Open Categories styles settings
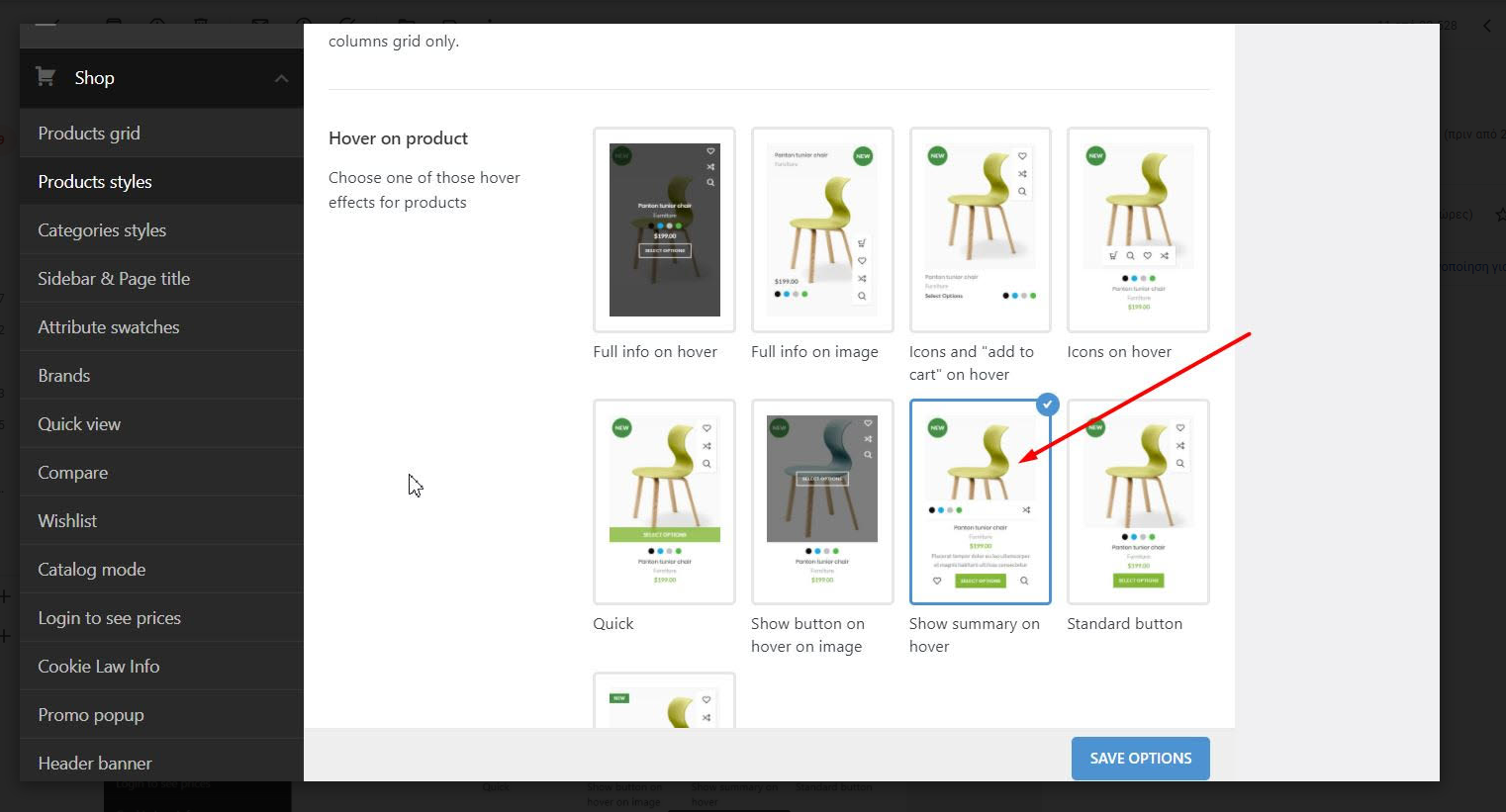1506x812 pixels. (161, 230)
